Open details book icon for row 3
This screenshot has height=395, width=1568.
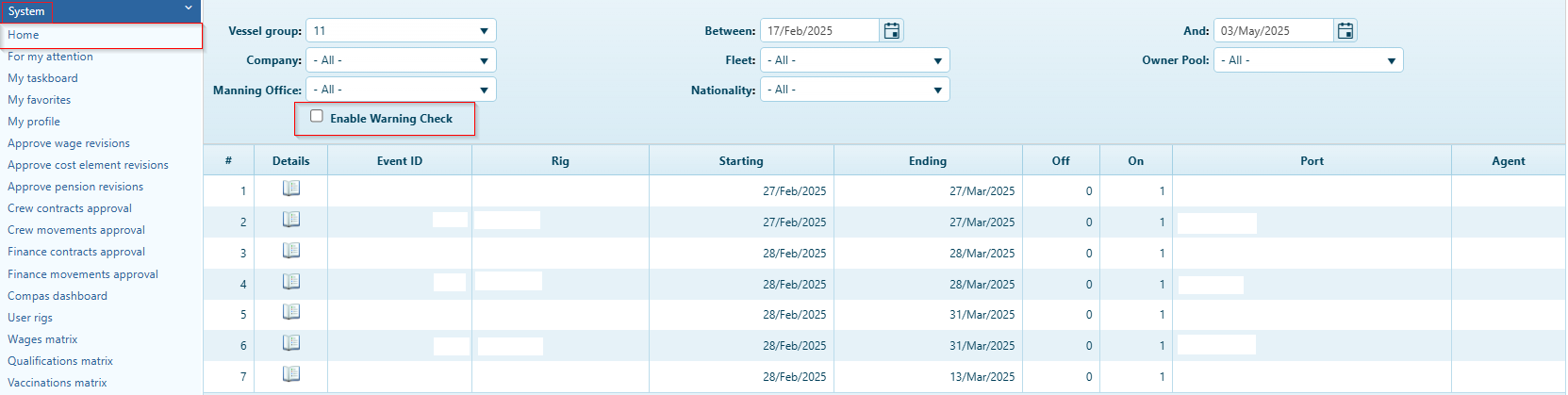291,251
